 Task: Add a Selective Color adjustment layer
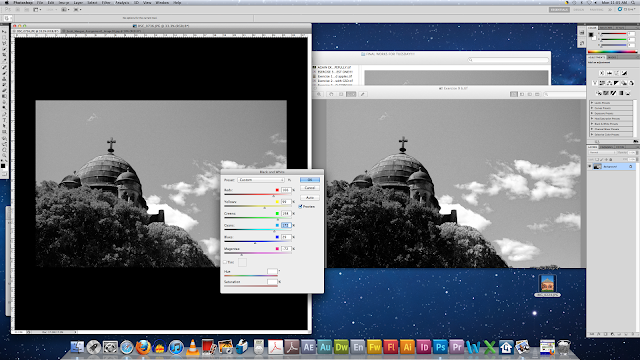[x=628, y=93]
